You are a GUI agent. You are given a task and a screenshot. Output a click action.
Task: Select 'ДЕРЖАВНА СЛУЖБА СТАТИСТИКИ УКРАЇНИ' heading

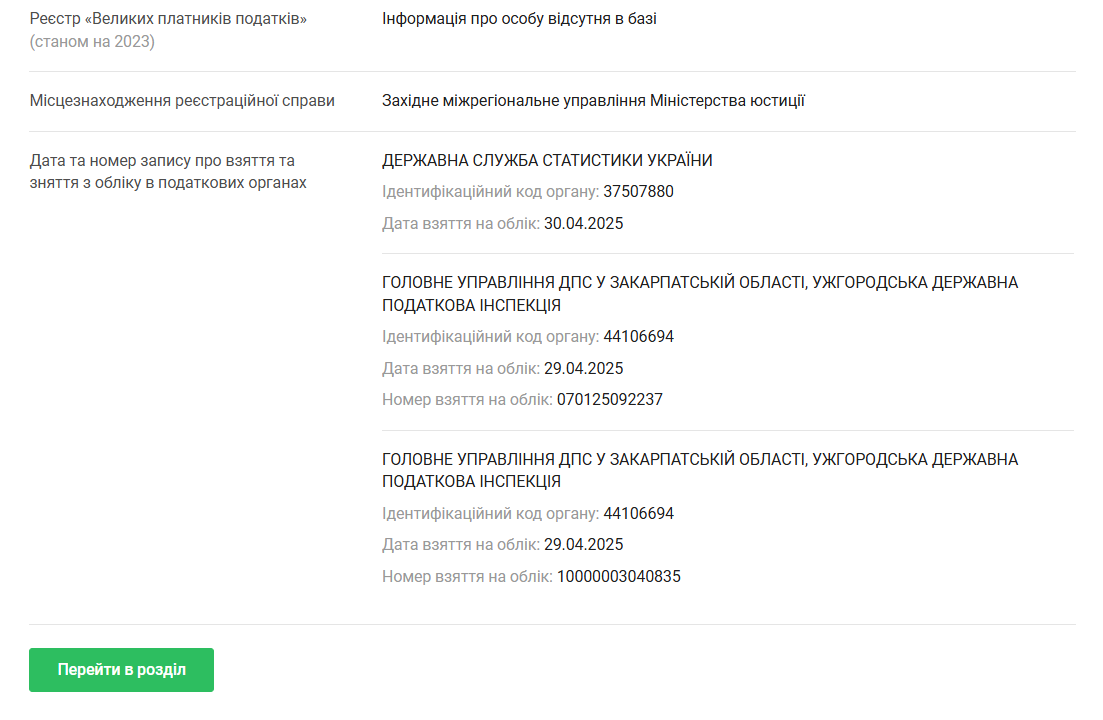[x=547, y=160]
